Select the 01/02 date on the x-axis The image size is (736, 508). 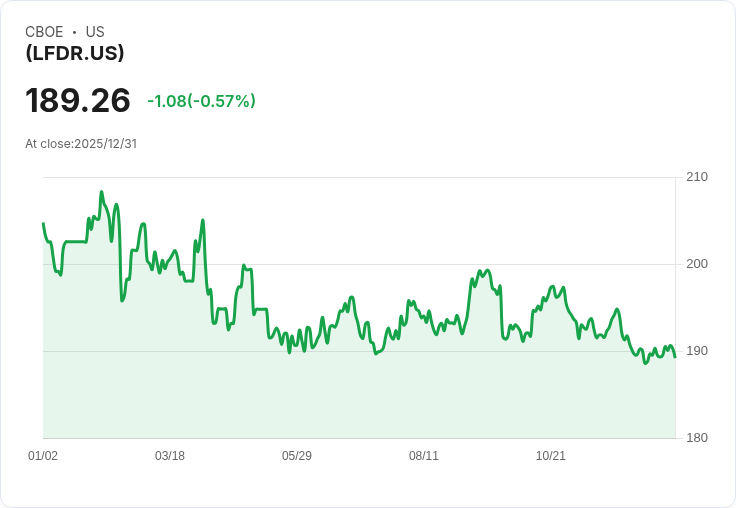43,456
